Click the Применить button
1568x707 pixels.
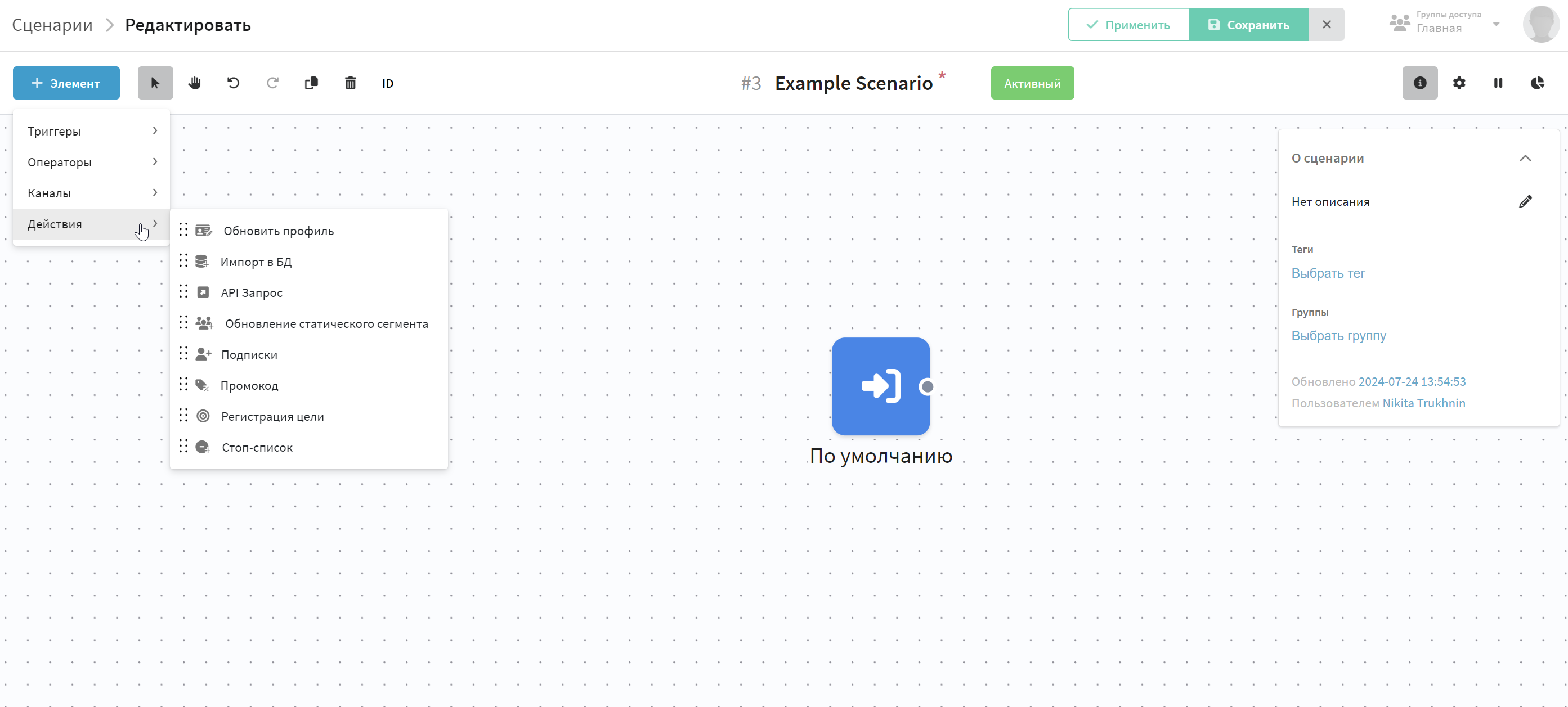[x=1128, y=25]
